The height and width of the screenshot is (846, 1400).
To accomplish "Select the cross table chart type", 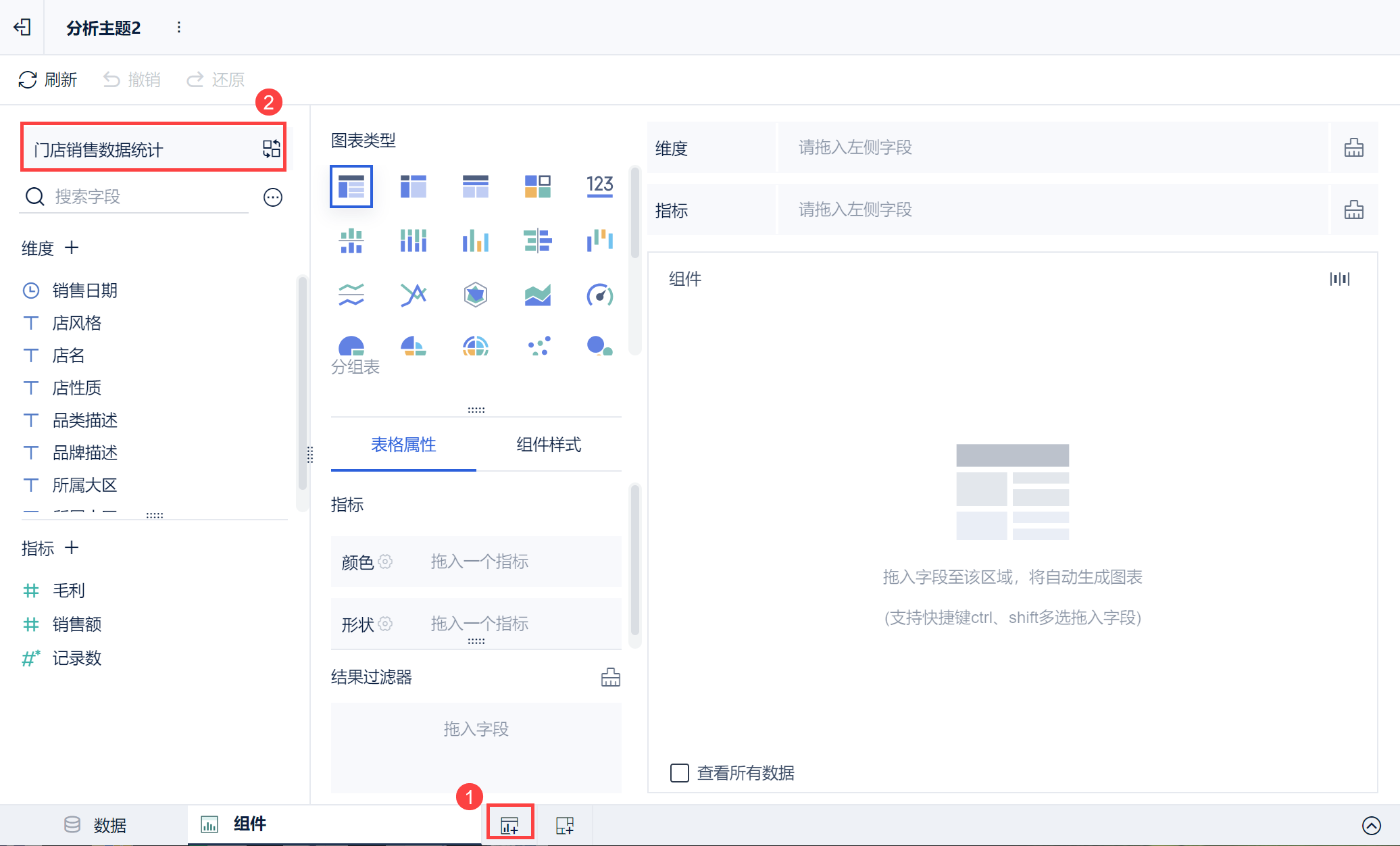I will pos(413,186).
